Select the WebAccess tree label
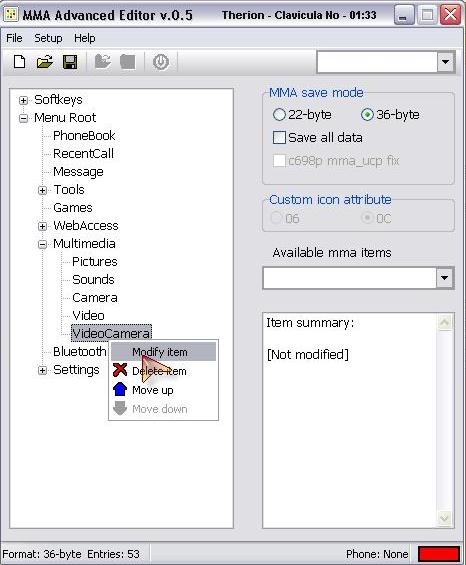This screenshot has height=565, width=466. click(86, 226)
